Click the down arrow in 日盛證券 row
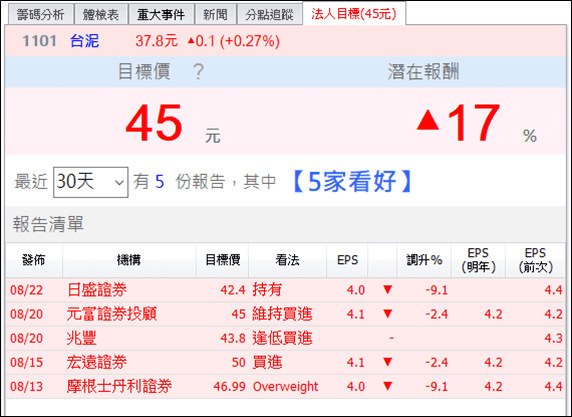This screenshot has height=417, width=572. 387,290
